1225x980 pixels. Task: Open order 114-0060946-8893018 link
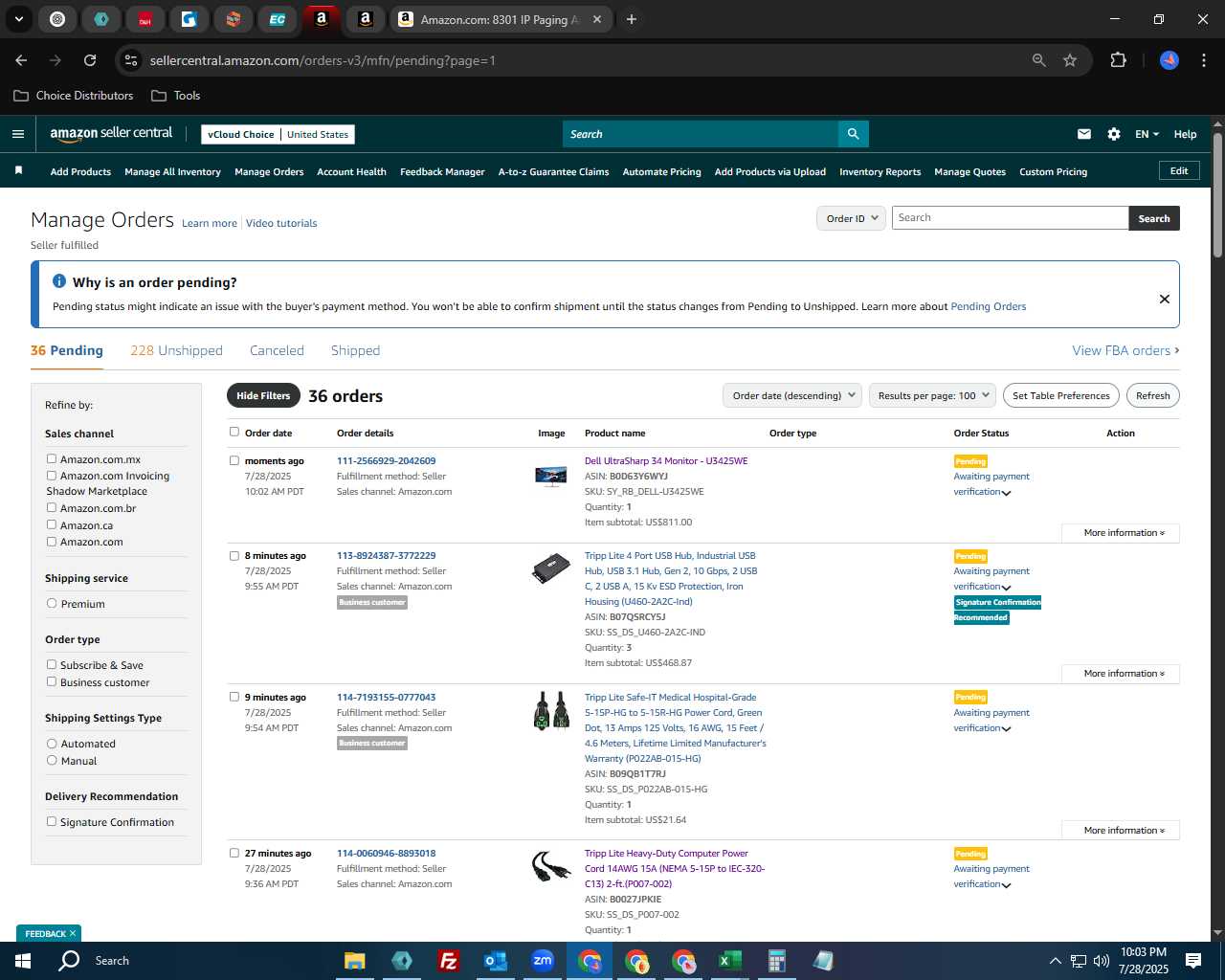(x=386, y=853)
